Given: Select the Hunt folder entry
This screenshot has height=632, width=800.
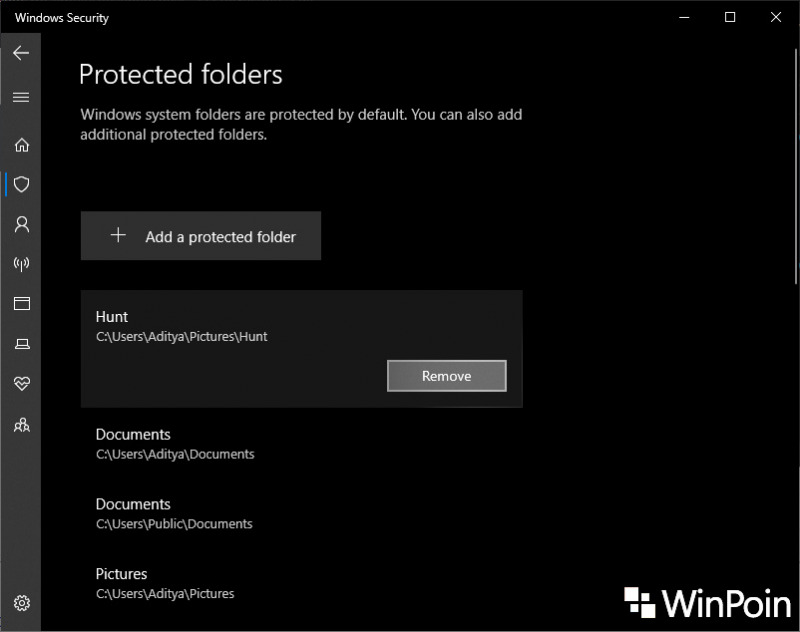Looking at the screenshot, I should click(x=302, y=349).
